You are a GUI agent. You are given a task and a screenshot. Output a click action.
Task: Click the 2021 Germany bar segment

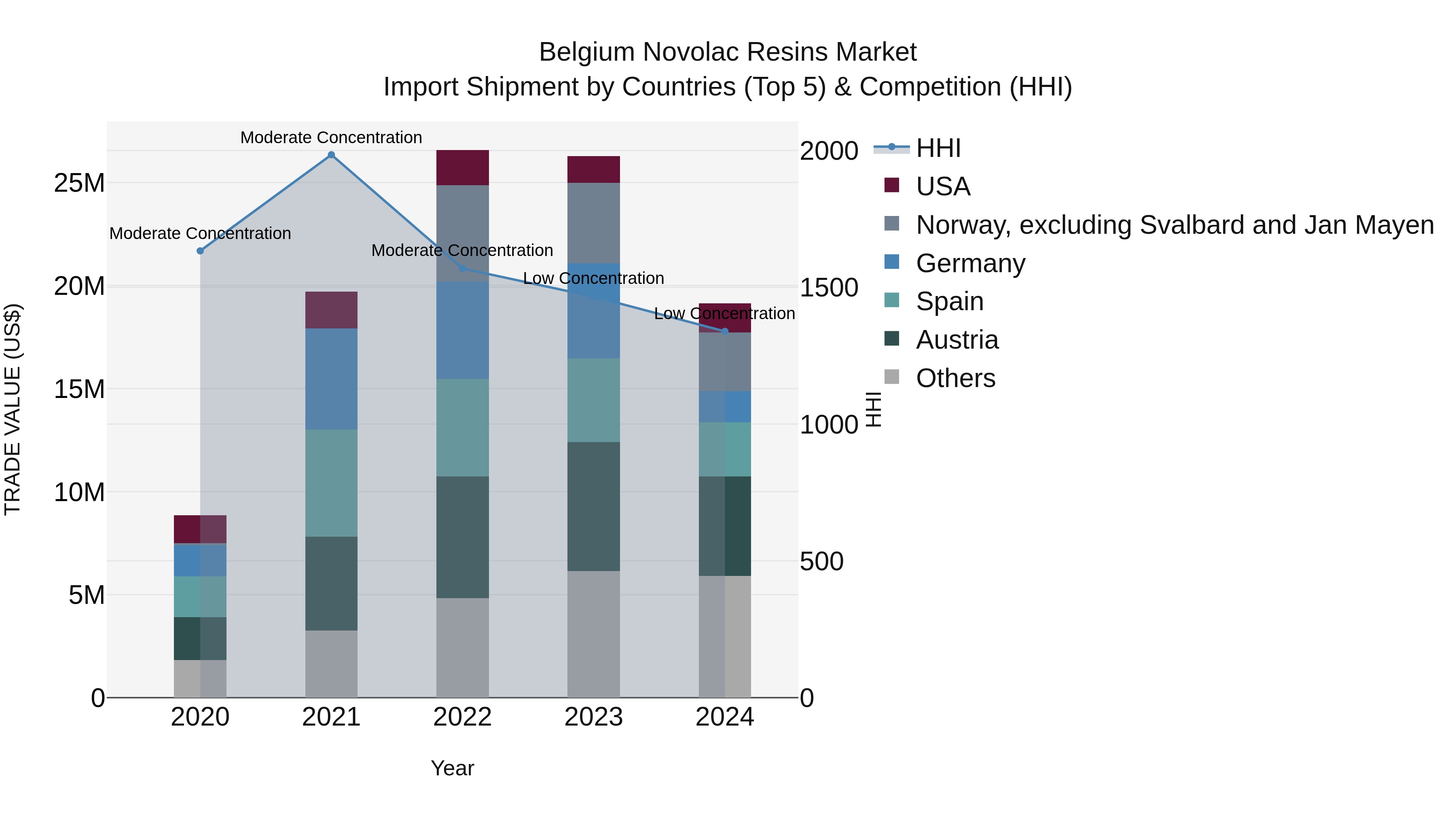tap(331, 379)
